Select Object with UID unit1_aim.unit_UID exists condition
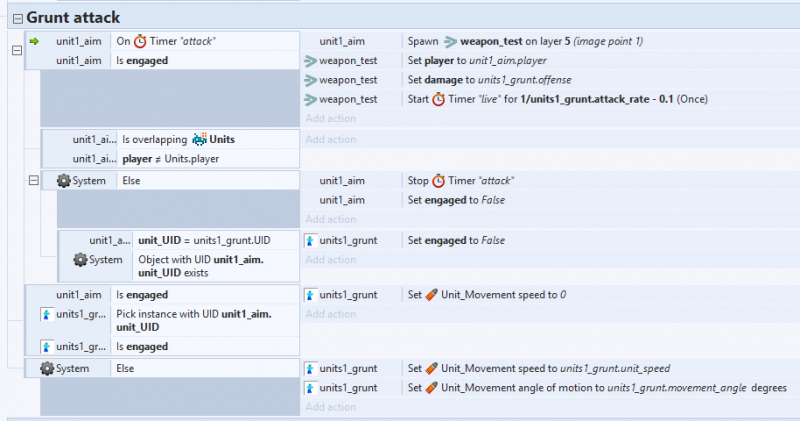 coord(201,266)
